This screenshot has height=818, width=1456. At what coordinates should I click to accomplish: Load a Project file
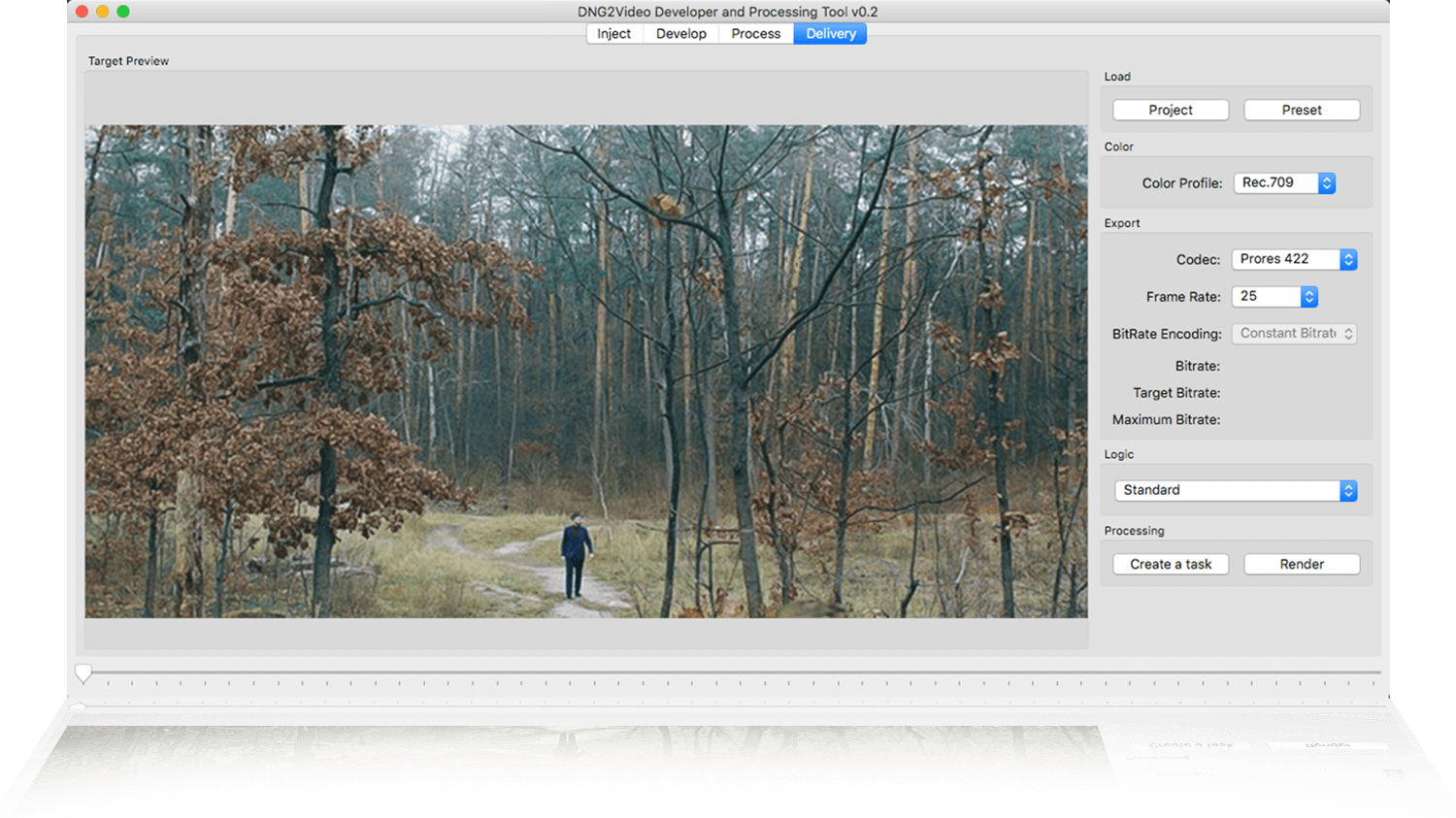click(1170, 111)
